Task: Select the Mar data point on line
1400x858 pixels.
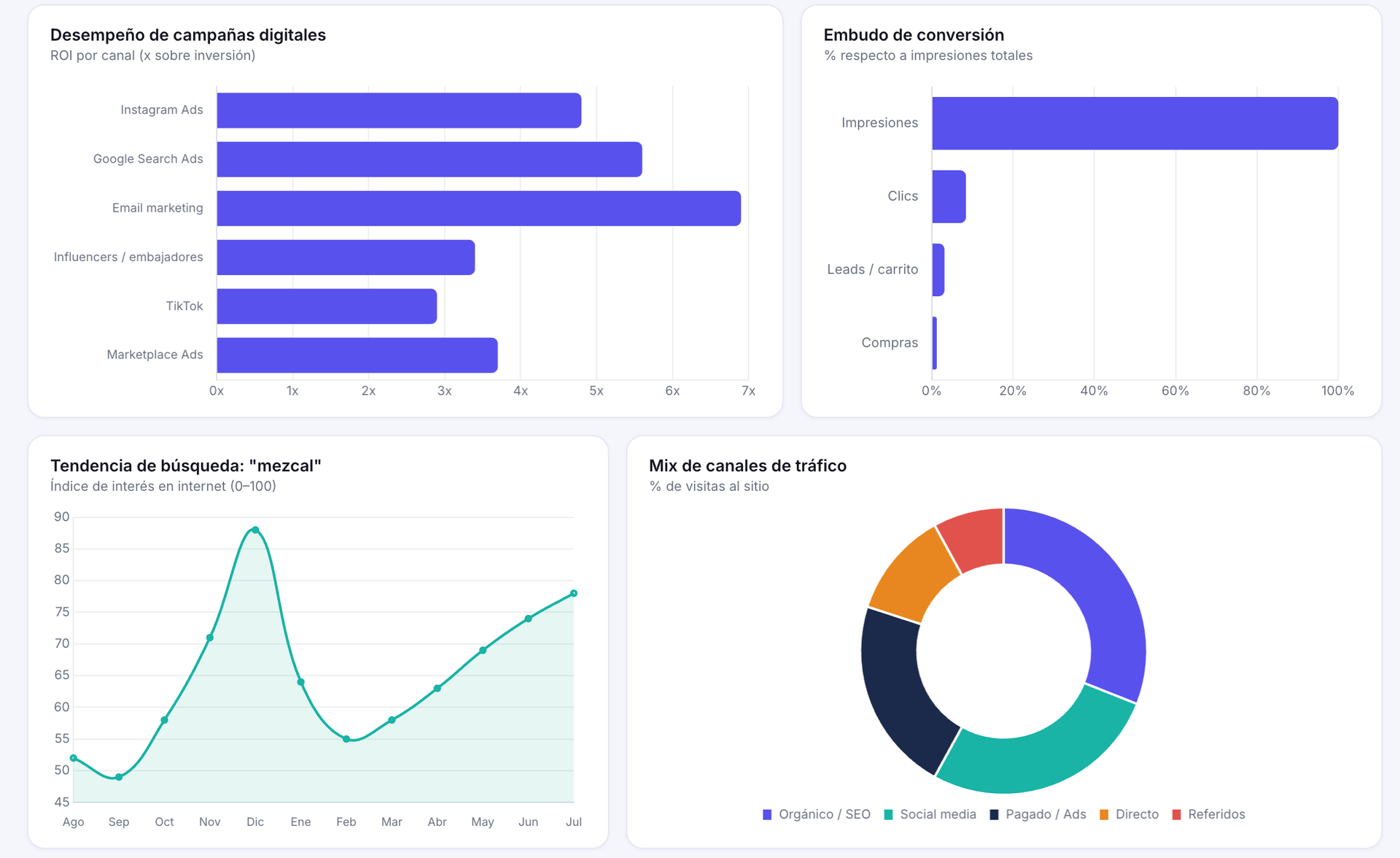Action: click(x=392, y=720)
